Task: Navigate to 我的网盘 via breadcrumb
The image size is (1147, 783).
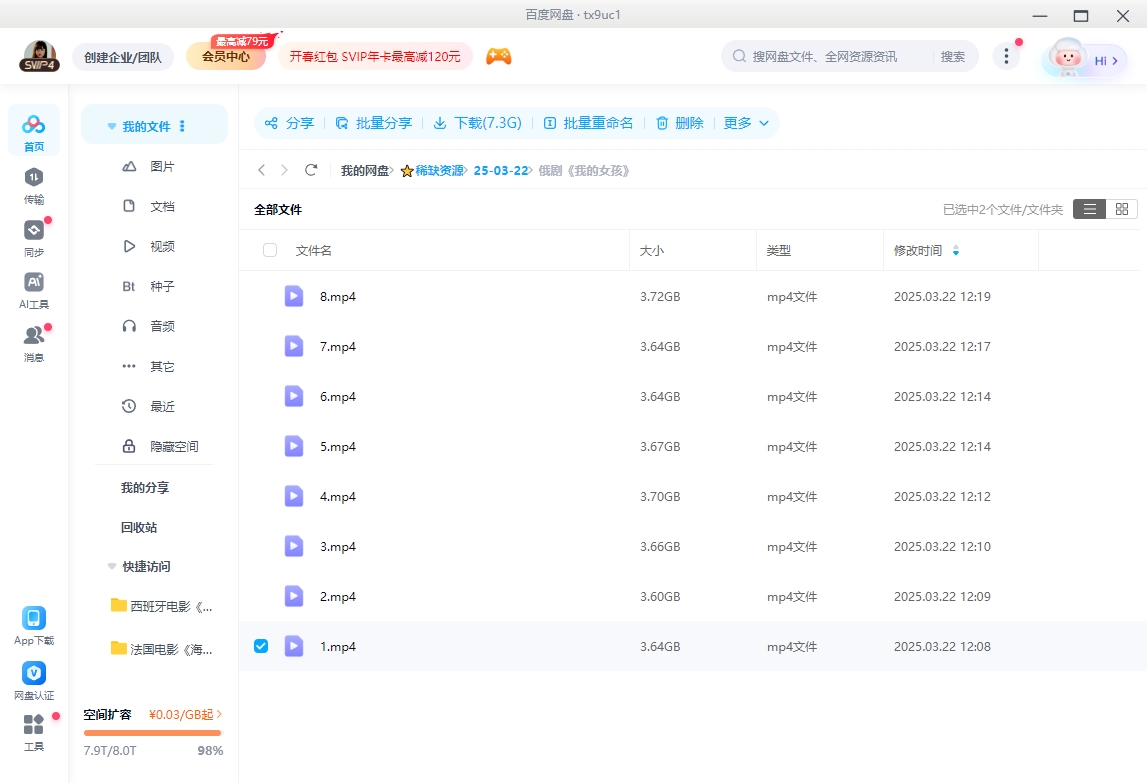Action: click(366, 170)
